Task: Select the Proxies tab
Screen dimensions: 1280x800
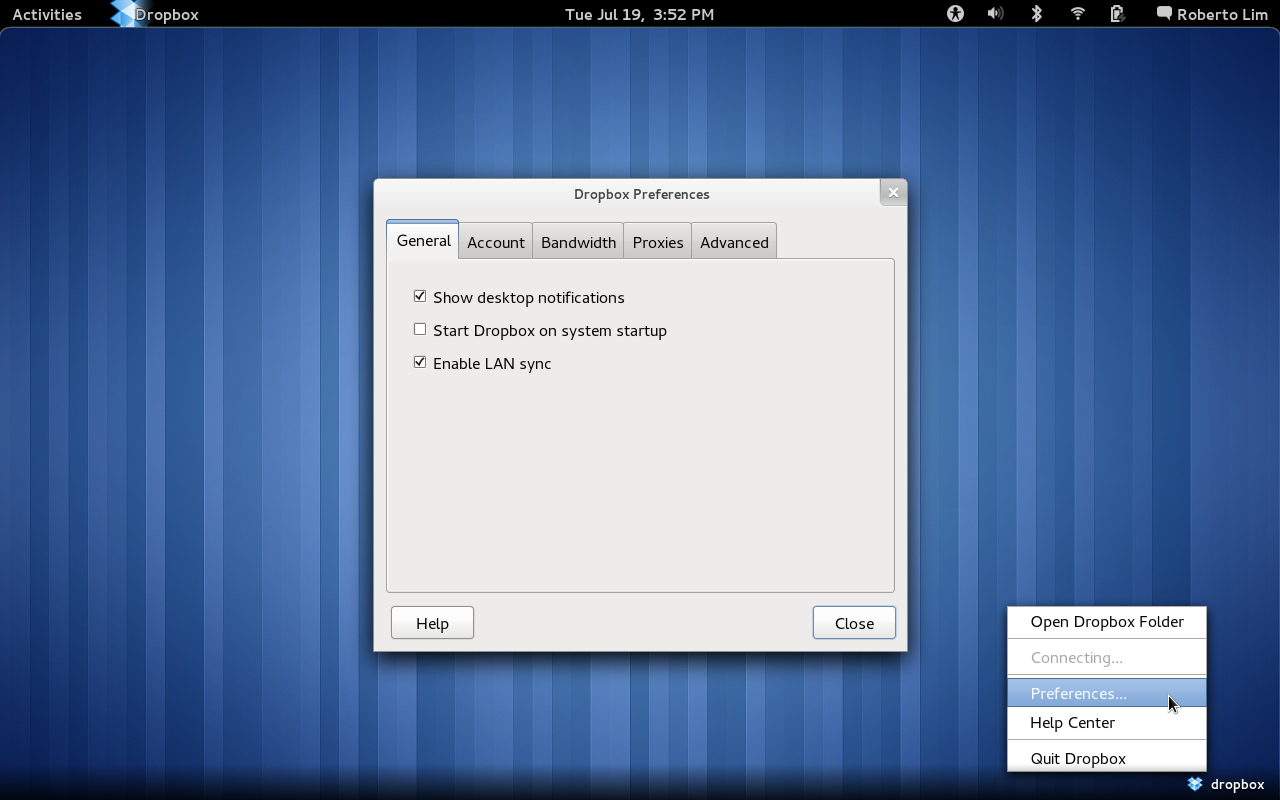Action: tap(658, 242)
